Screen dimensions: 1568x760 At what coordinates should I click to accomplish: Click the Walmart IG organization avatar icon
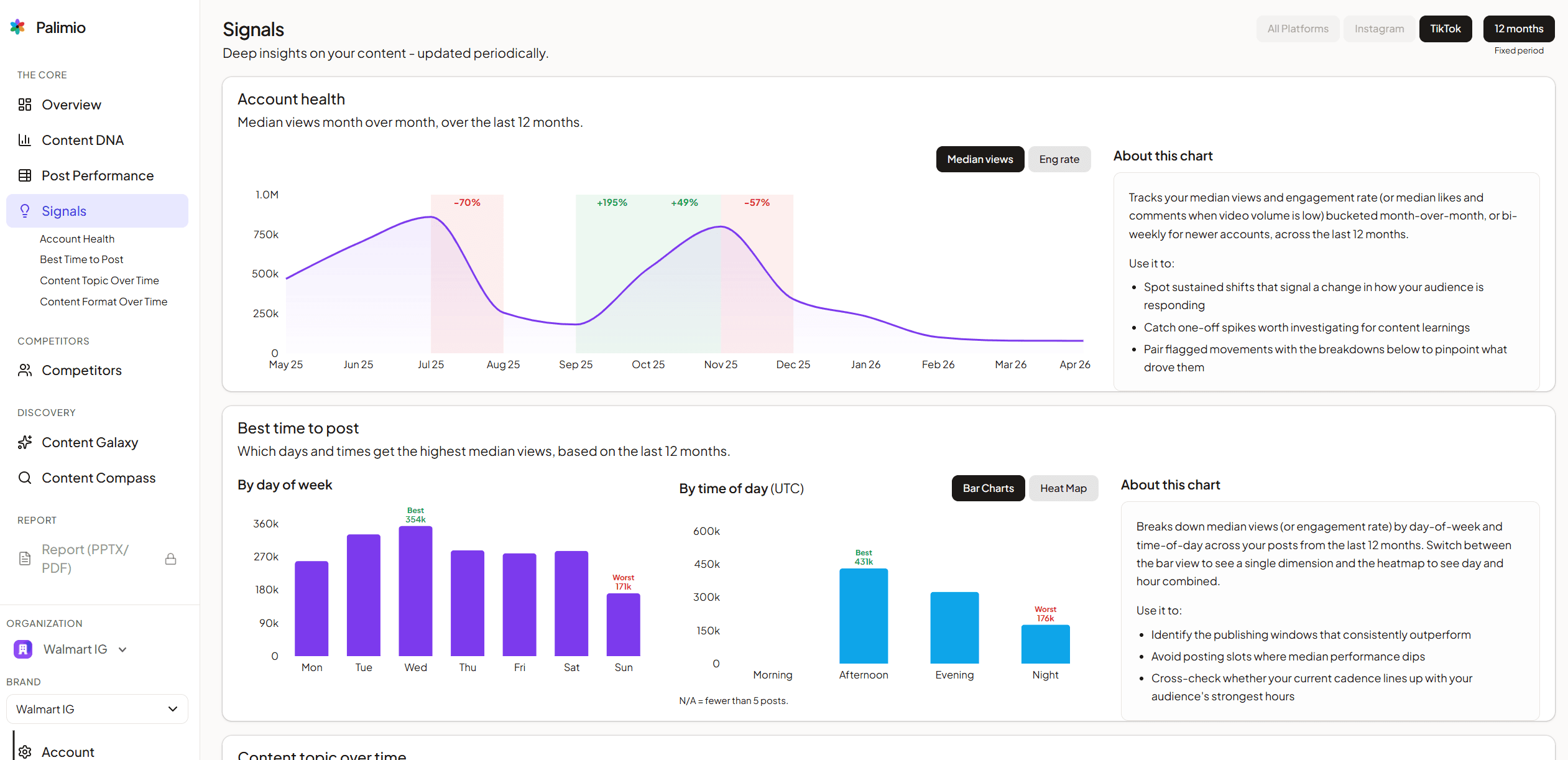(x=23, y=649)
